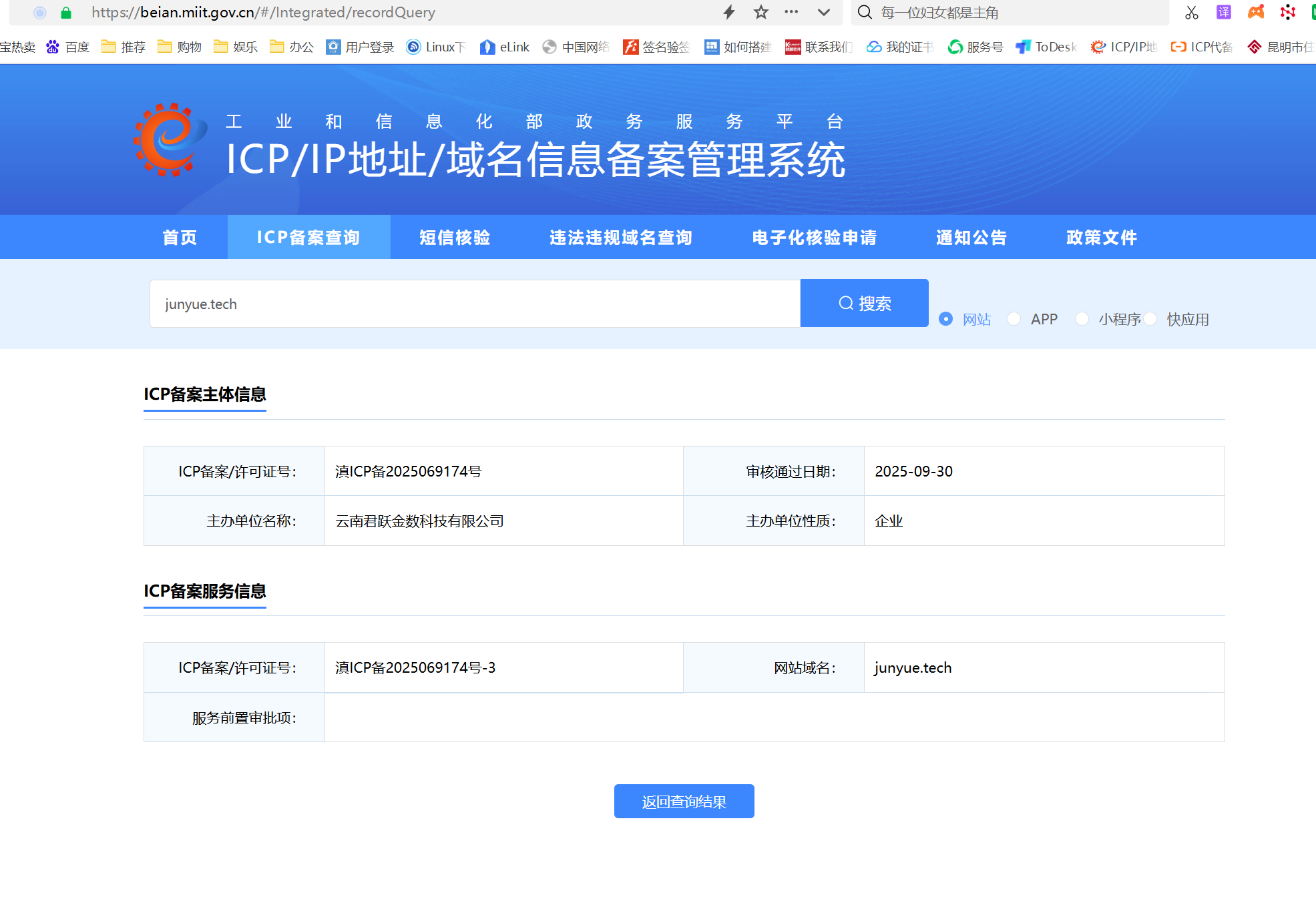Image resolution: width=1316 pixels, height=911 pixels.
Task: Open the Baidu paw bookmark
Action: click(x=67, y=47)
